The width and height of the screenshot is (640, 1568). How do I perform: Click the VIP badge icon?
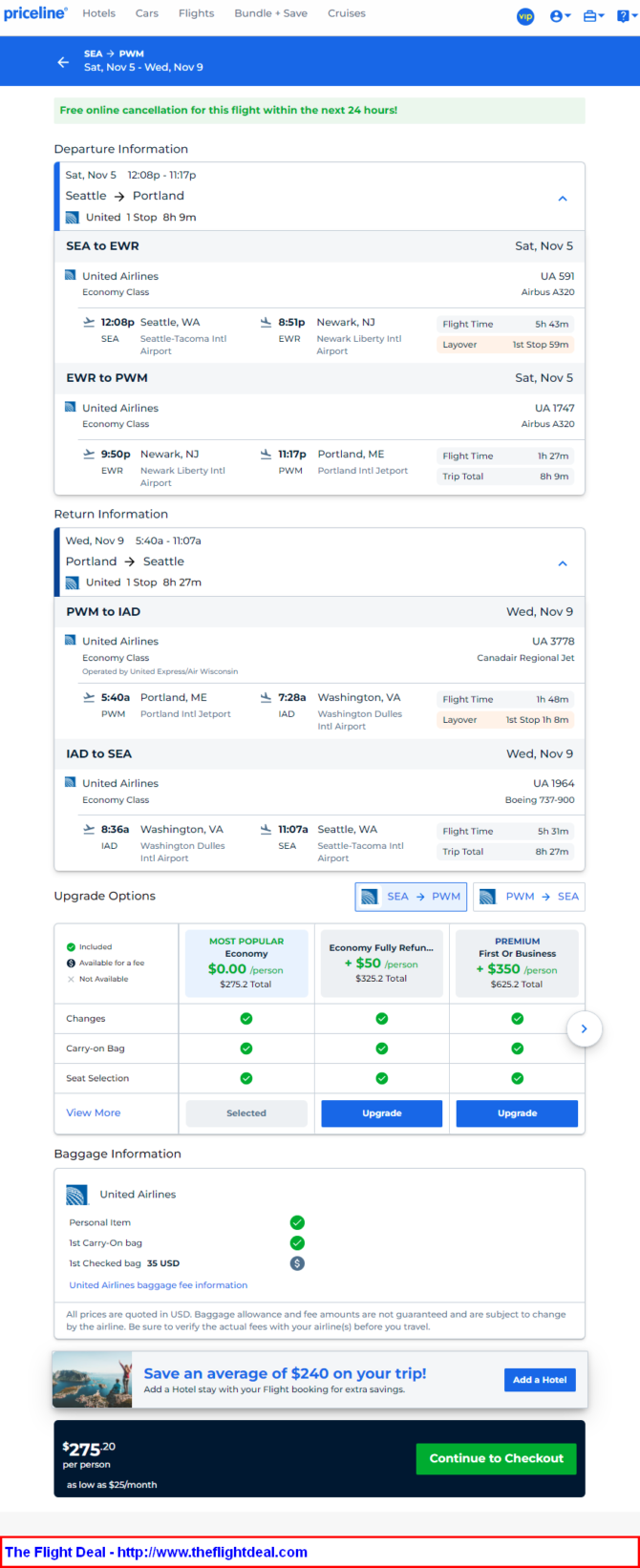pyautogui.click(x=525, y=16)
